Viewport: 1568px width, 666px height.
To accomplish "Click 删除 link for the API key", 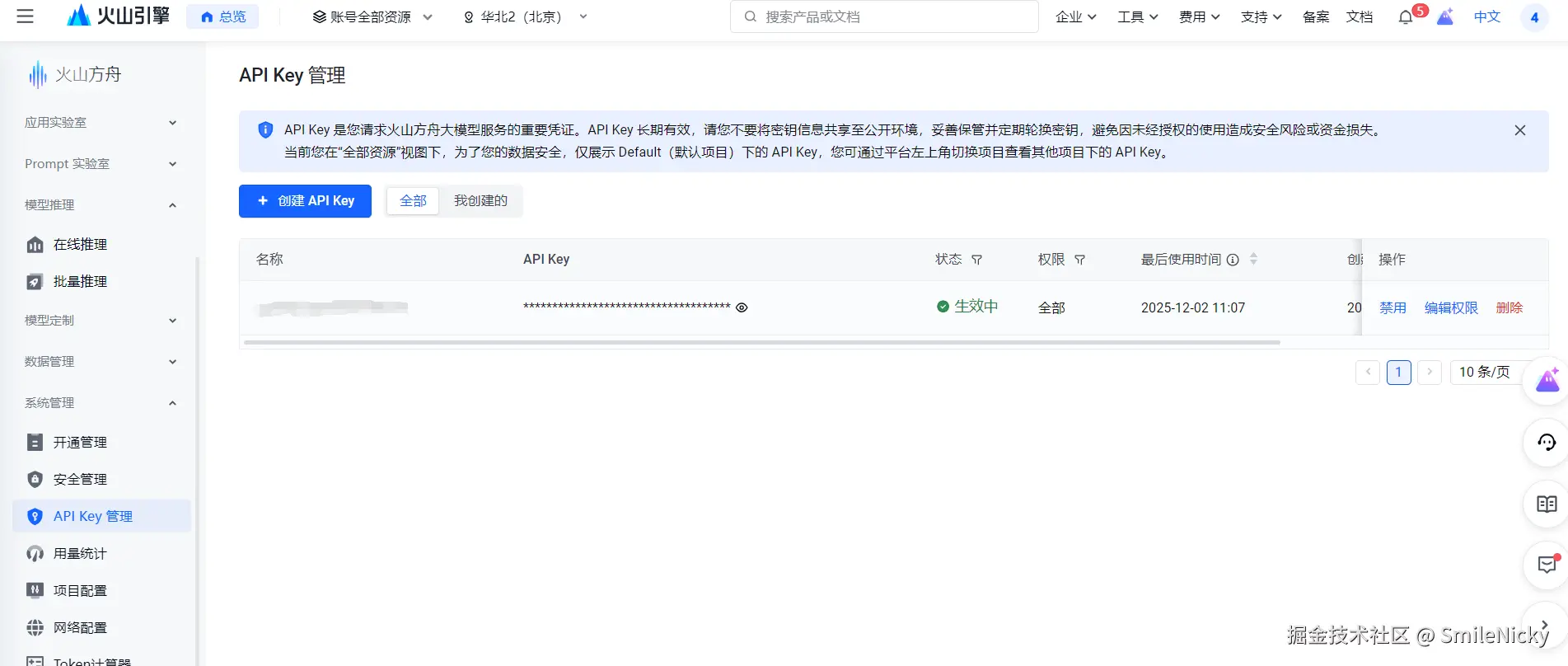I will [x=1509, y=307].
